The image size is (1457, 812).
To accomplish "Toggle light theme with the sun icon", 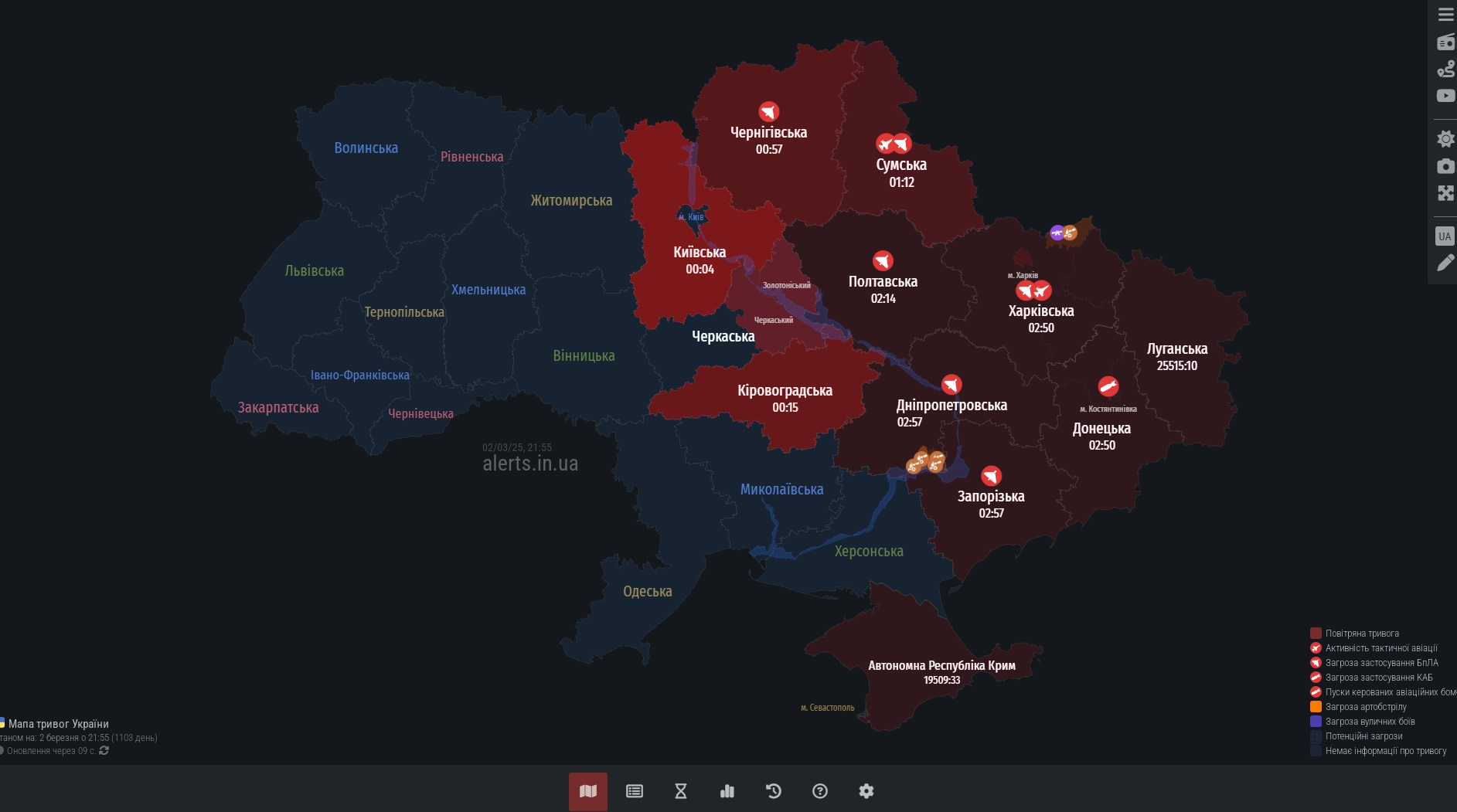I will pyautogui.click(x=1445, y=139).
